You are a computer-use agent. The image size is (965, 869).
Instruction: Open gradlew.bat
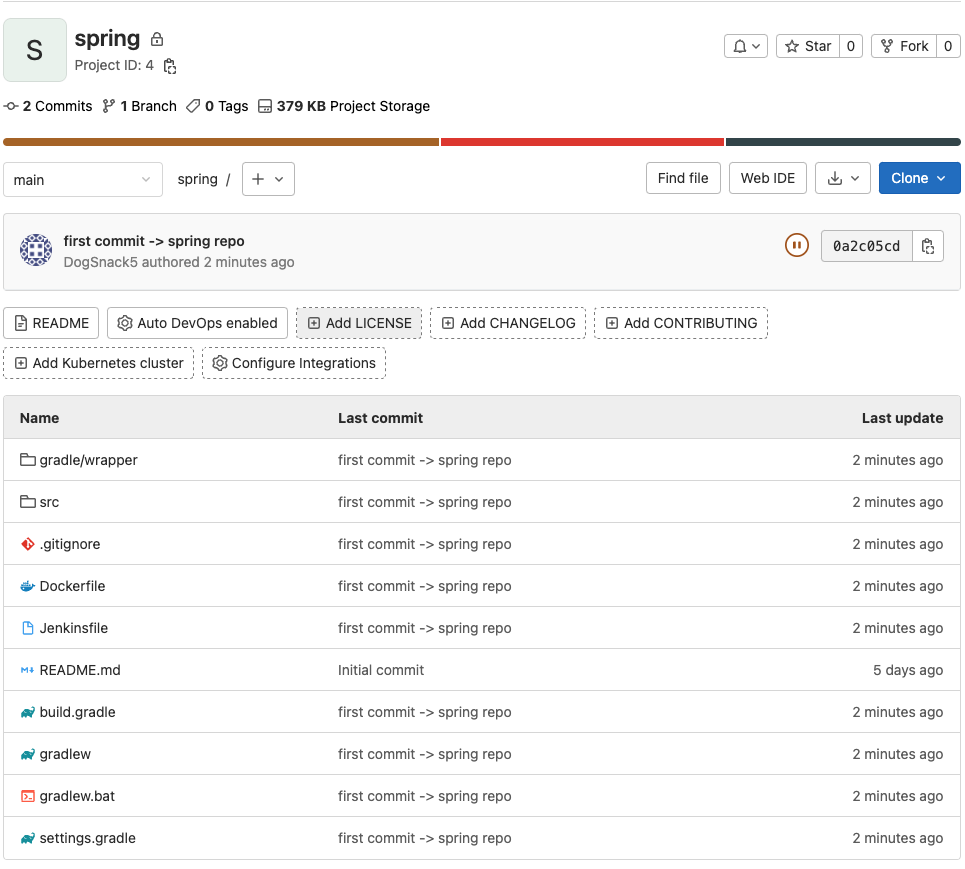pos(77,796)
